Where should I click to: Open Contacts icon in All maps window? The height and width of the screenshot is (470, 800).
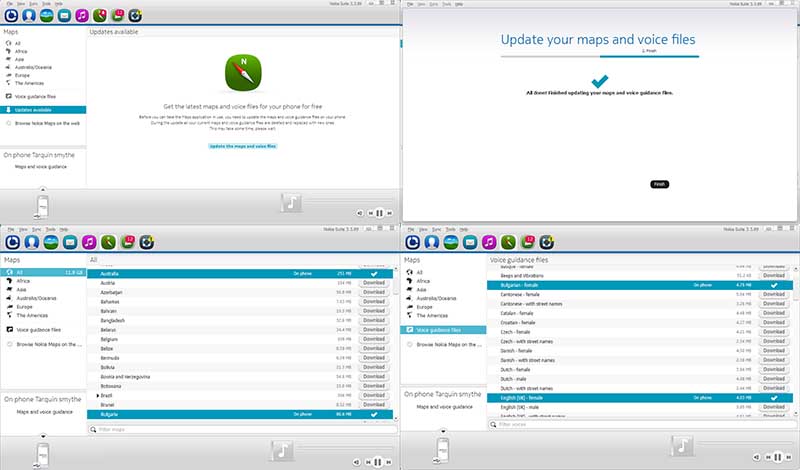click(32, 242)
